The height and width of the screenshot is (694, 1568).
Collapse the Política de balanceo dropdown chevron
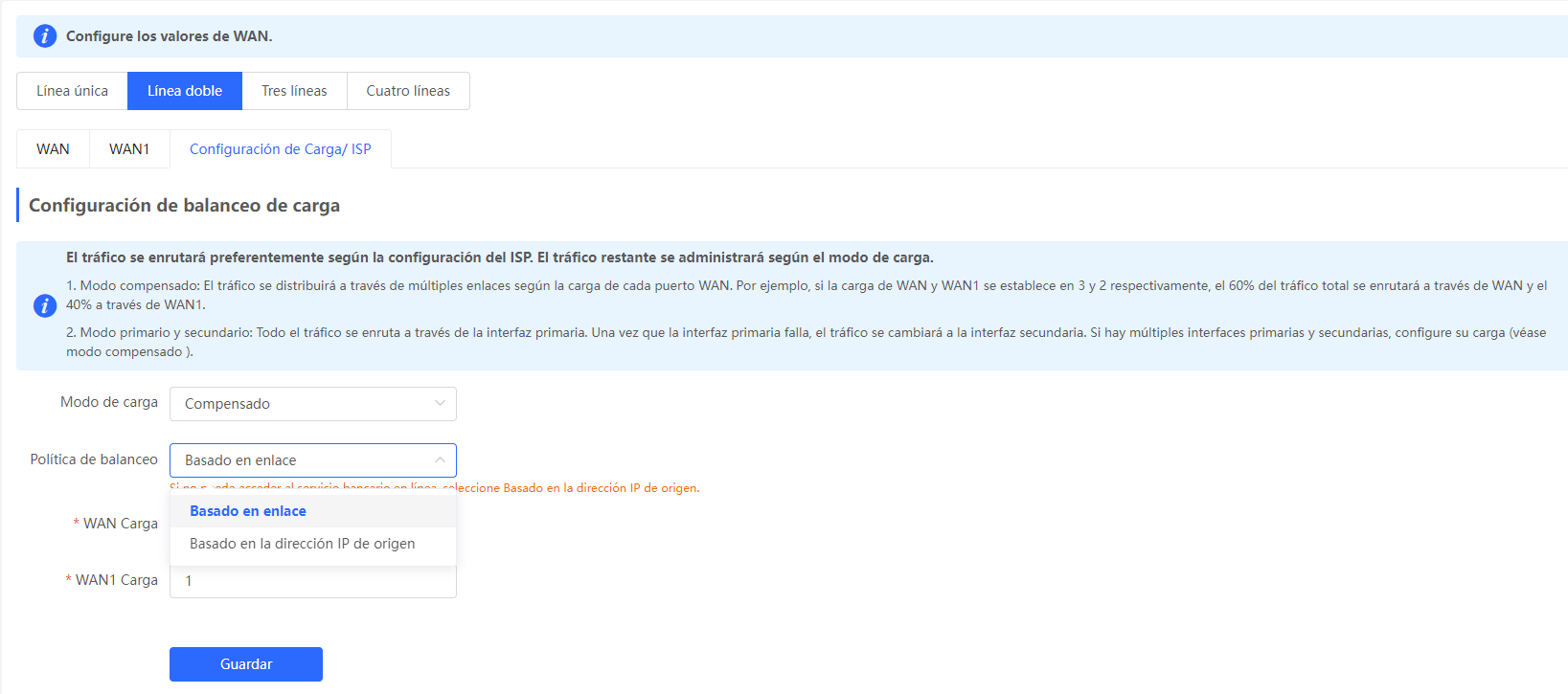pos(440,459)
